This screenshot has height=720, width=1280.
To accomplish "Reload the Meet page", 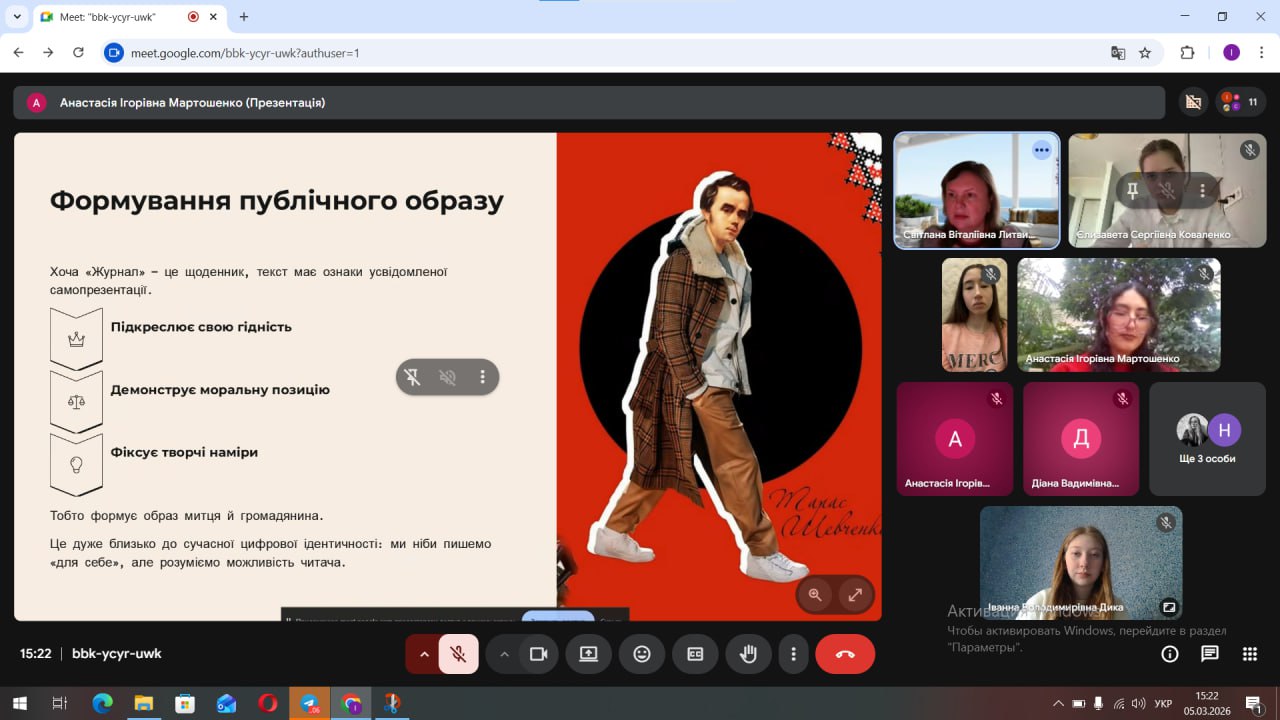I will 78,53.
